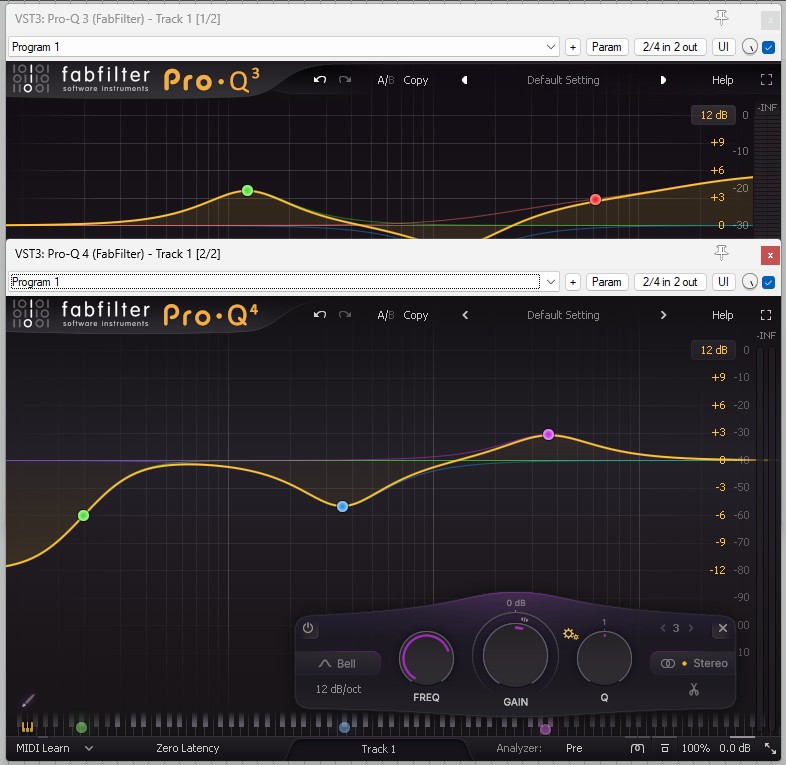This screenshot has height=765, width=786.
Task: Open 12 dB/oct slope dropdown
Action: point(338,689)
